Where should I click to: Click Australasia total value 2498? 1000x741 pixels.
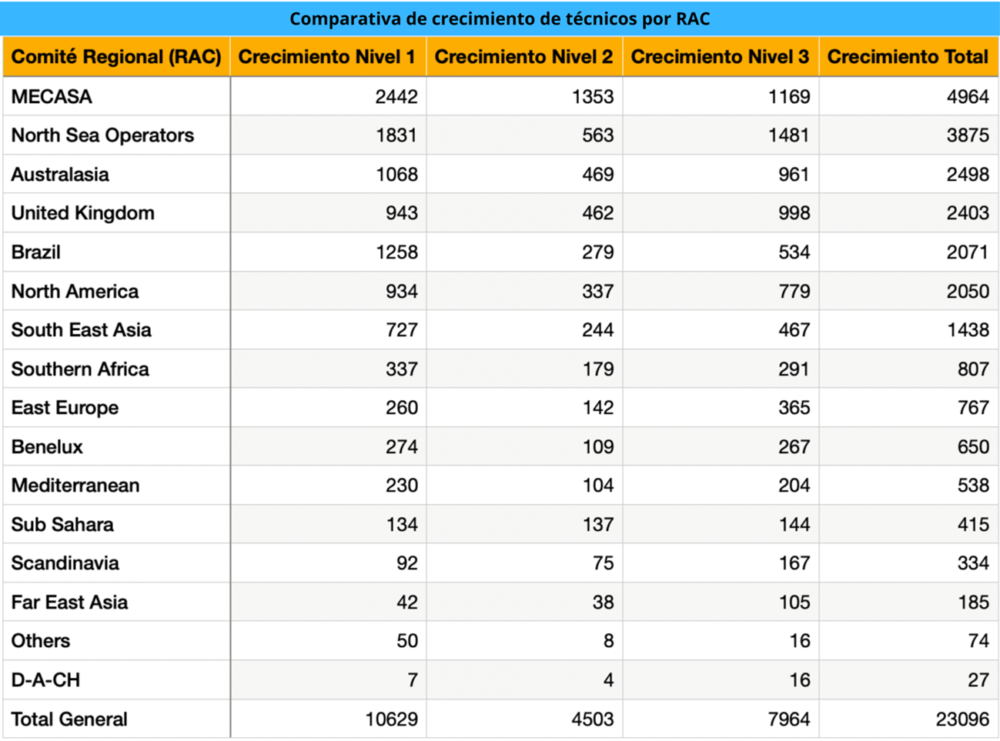[968, 174]
